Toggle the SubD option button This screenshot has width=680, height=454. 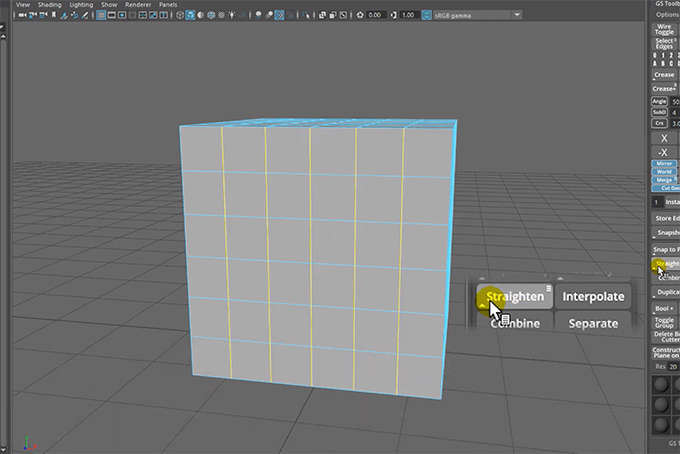(x=659, y=112)
